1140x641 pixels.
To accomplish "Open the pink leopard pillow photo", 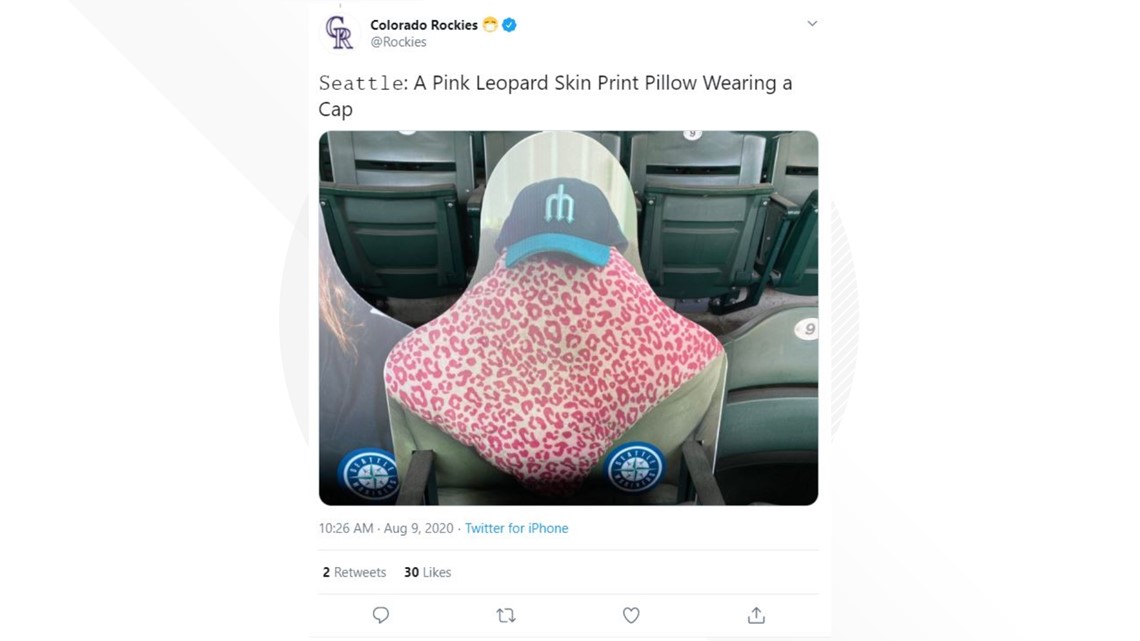I will click(569, 318).
